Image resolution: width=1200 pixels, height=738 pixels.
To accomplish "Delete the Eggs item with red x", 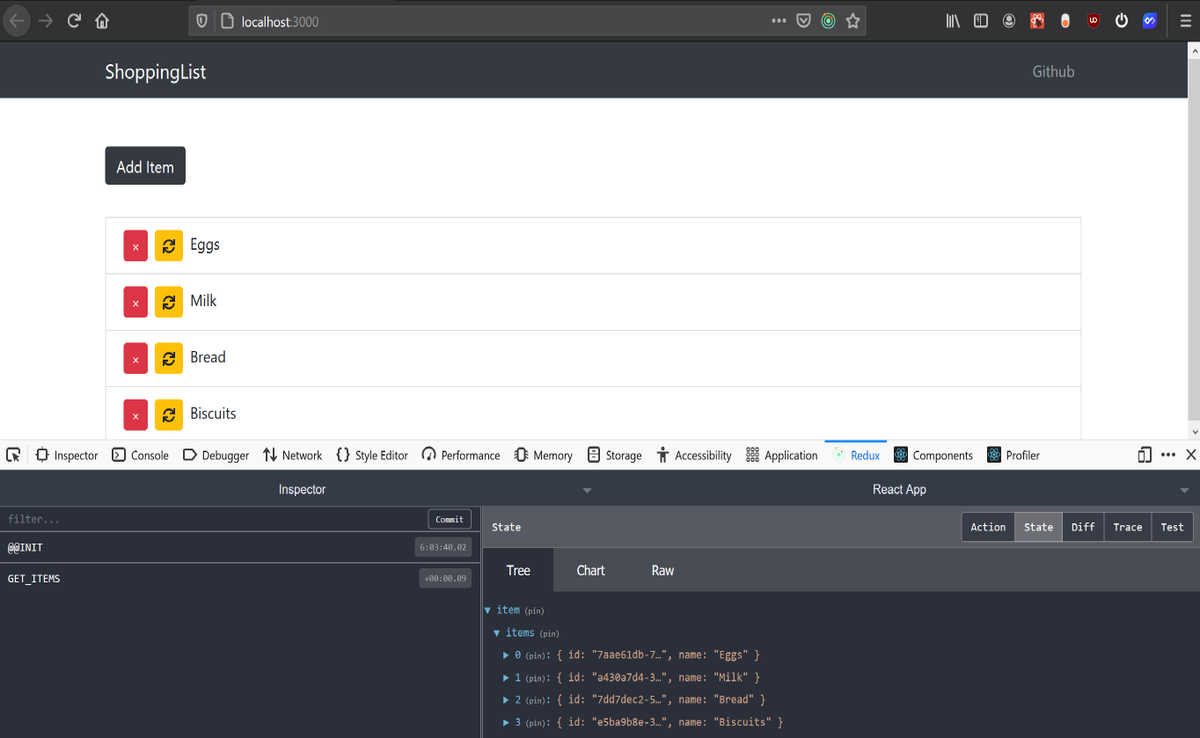I will tap(136, 246).
